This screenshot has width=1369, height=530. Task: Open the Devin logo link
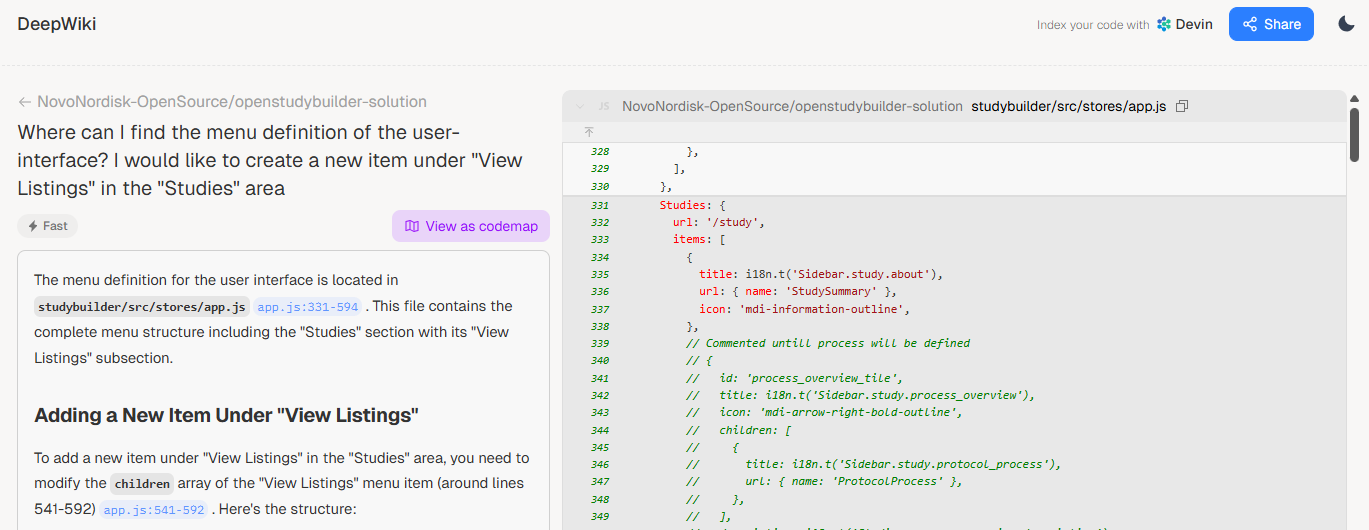(1184, 25)
